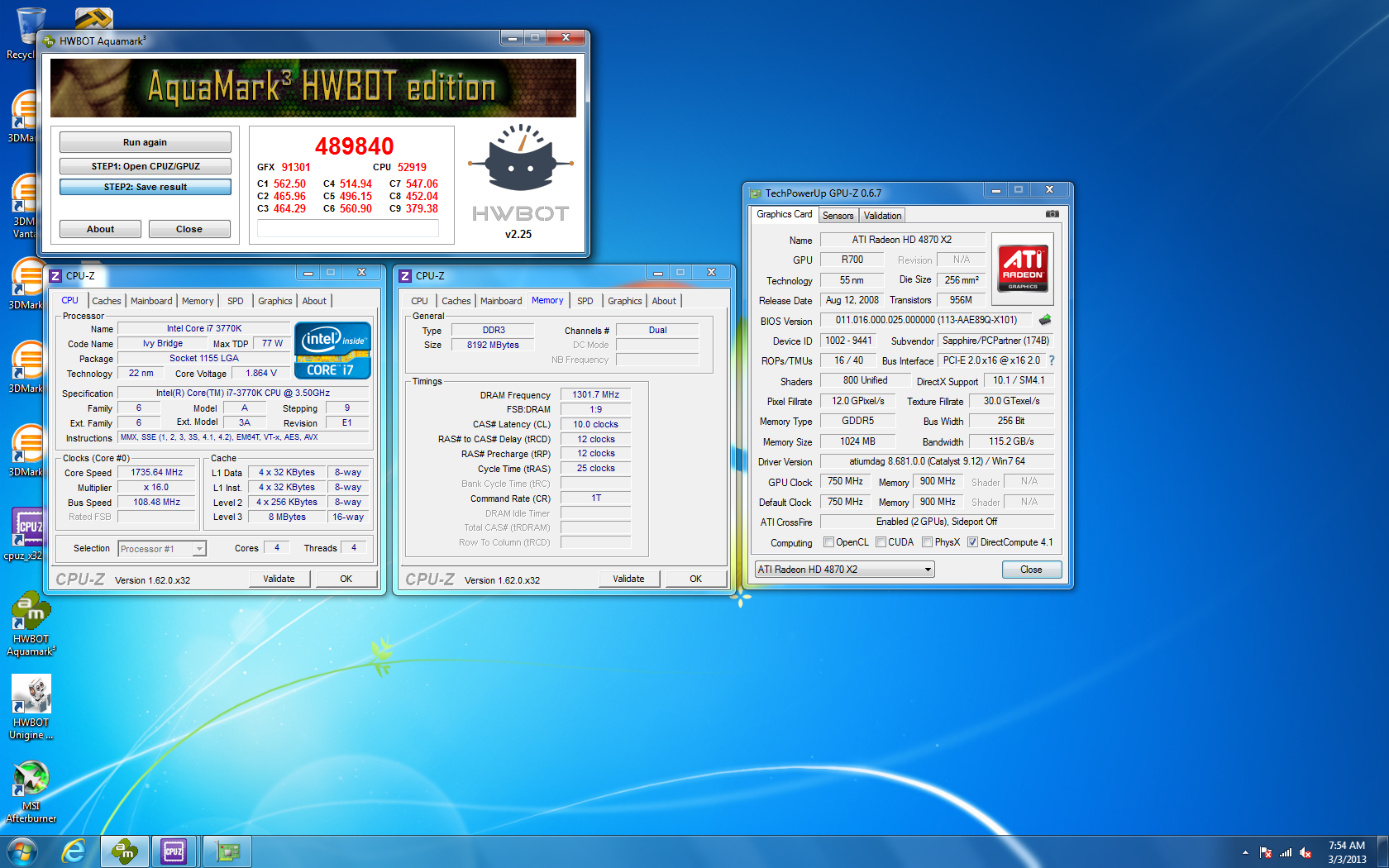
Task: Open the ATI Radeon HD 4870 X2 GPU dropdown
Action: [x=844, y=570]
